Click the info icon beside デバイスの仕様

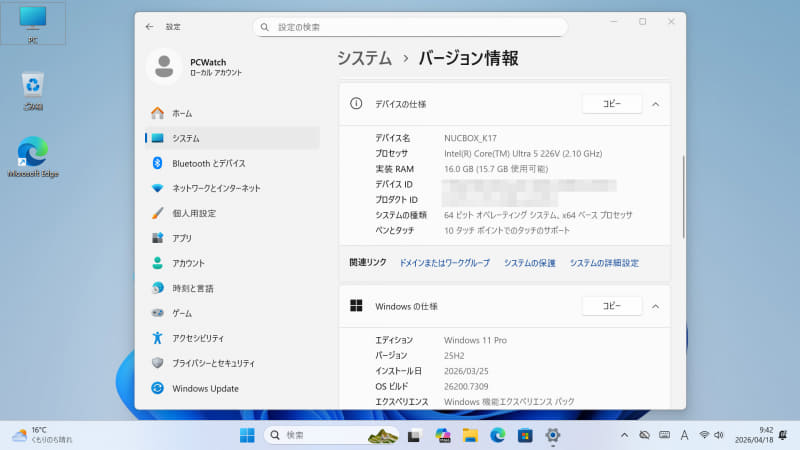356,104
